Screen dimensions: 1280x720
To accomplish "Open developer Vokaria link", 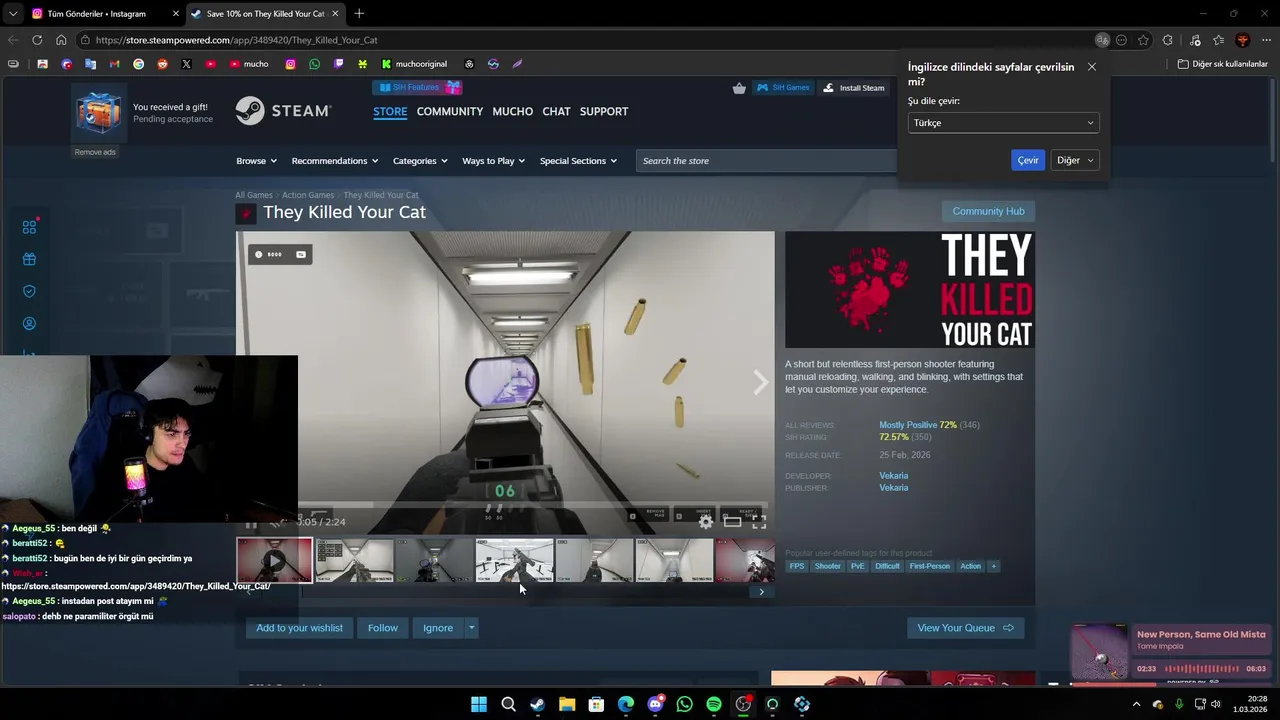I will (894, 476).
